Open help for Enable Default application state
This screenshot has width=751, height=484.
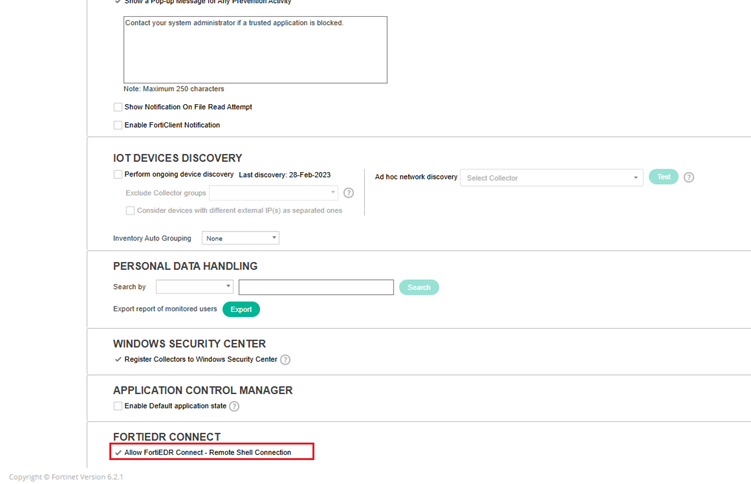(234, 406)
